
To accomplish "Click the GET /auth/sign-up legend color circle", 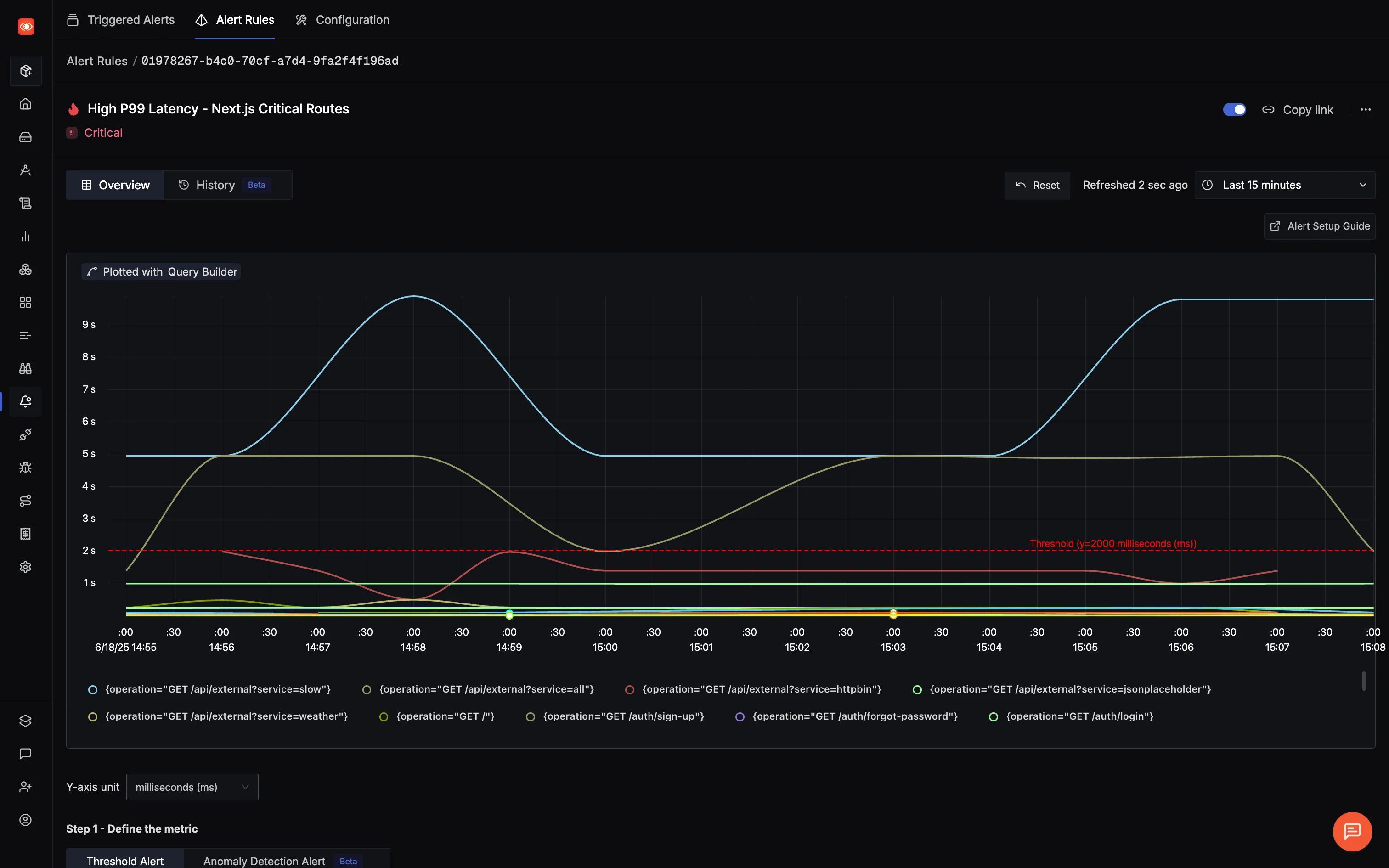I will pyautogui.click(x=531, y=717).
